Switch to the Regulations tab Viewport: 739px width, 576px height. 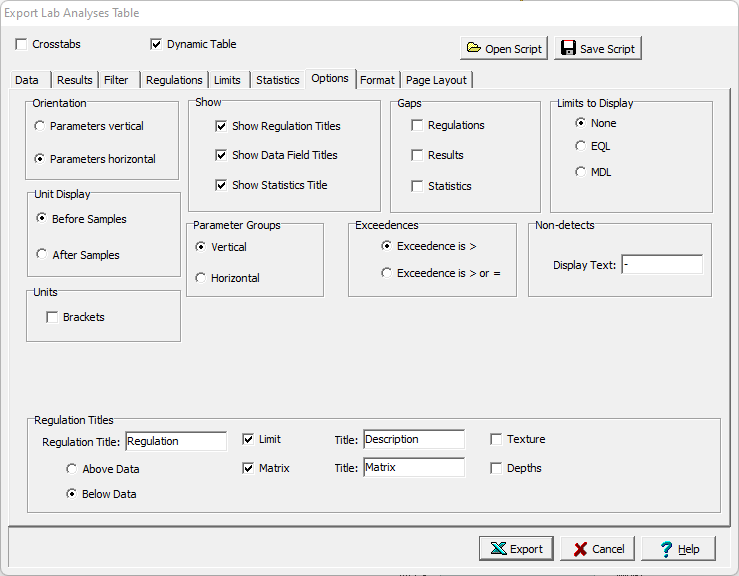point(174,80)
